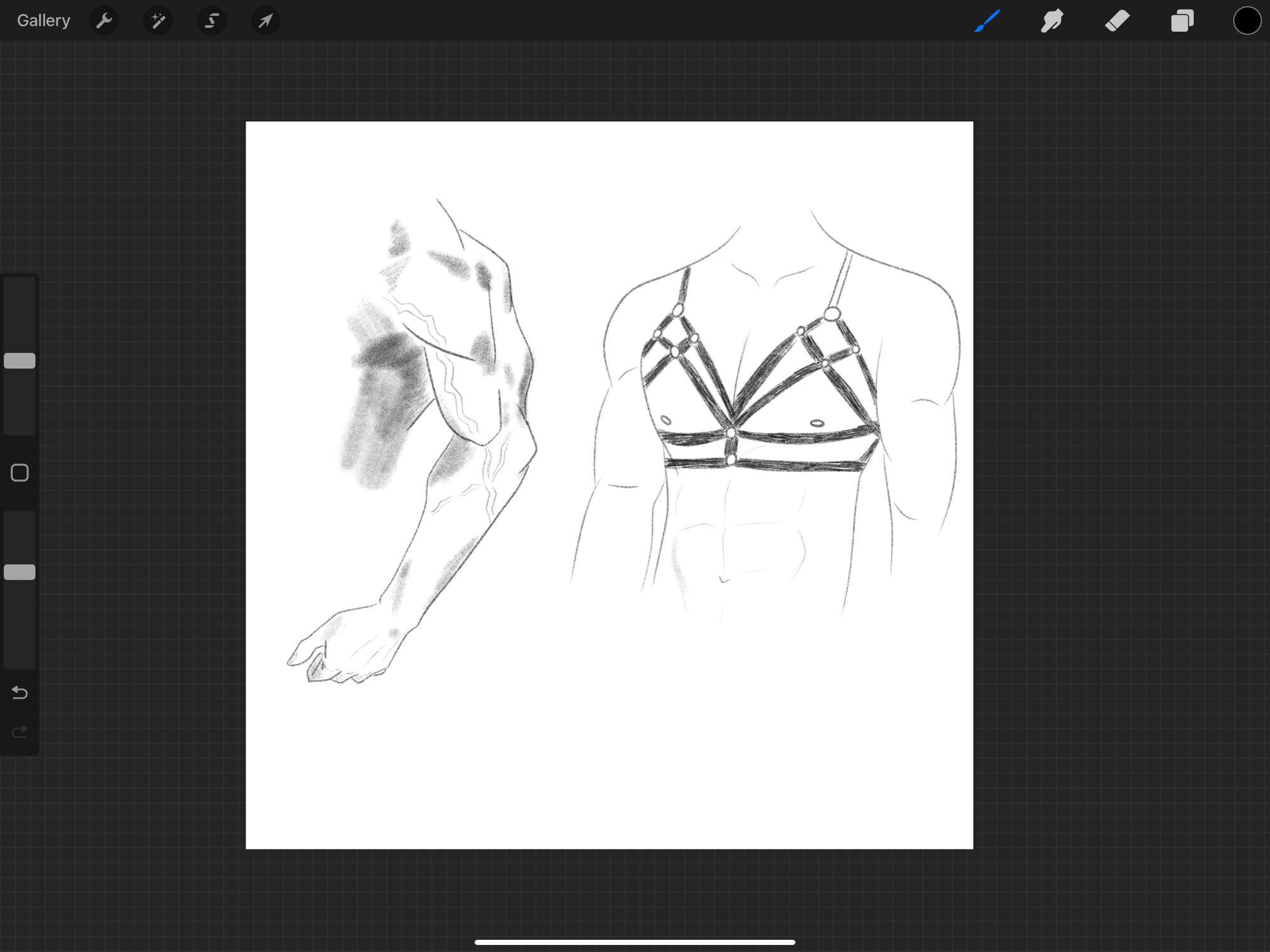Click the center ring of the harness
Viewport: 1270px width, 952px height.
pyautogui.click(x=731, y=433)
